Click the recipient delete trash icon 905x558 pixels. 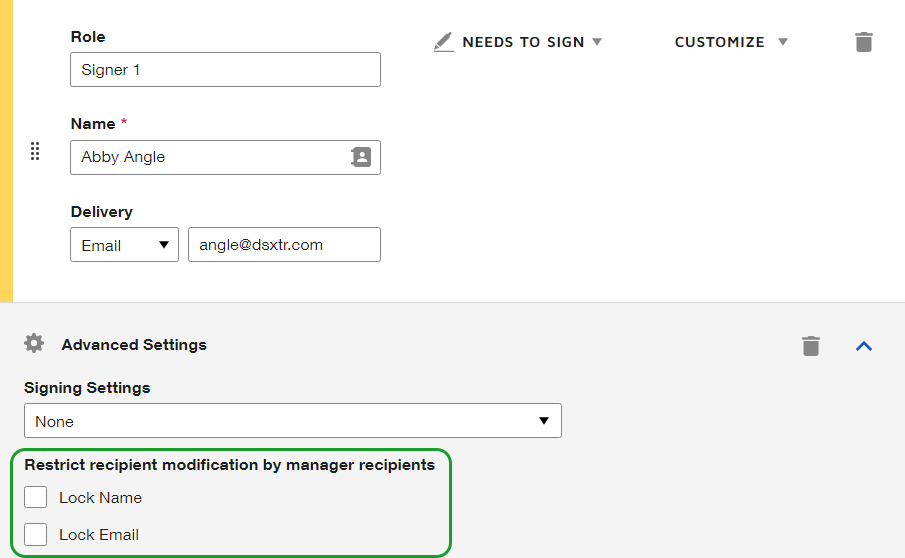tap(864, 42)
